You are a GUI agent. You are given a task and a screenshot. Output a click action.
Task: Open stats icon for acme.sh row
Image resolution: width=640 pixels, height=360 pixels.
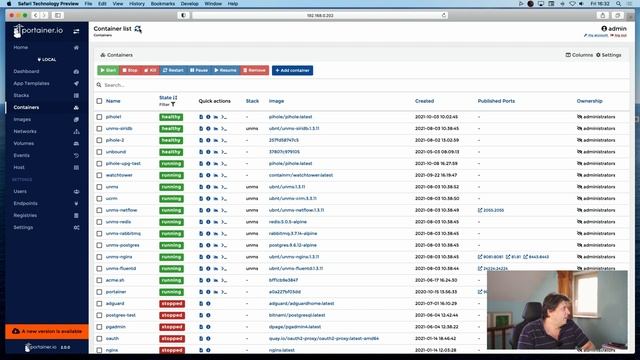click(216, 280)
